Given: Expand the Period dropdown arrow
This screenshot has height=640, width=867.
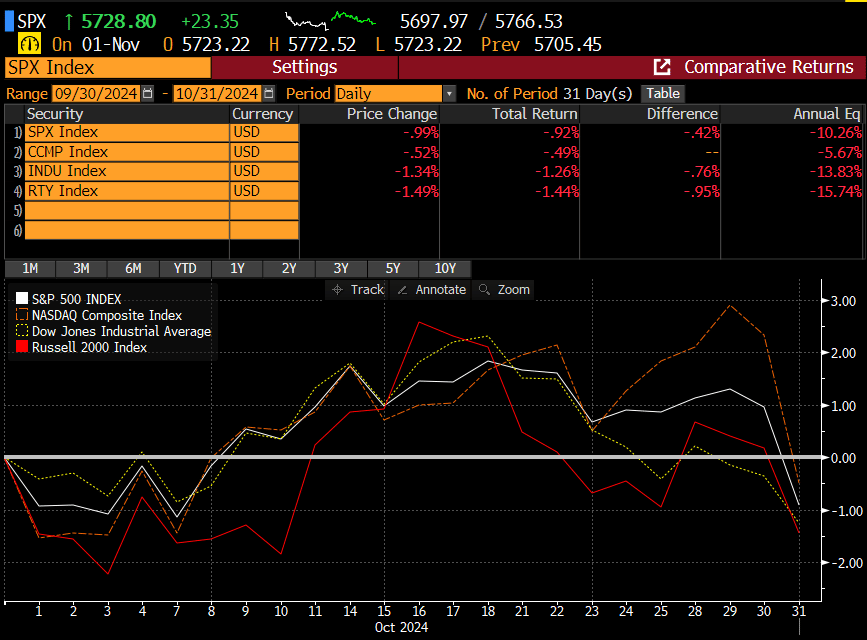Looking at the screenshot, I should [x=450, y=93].
